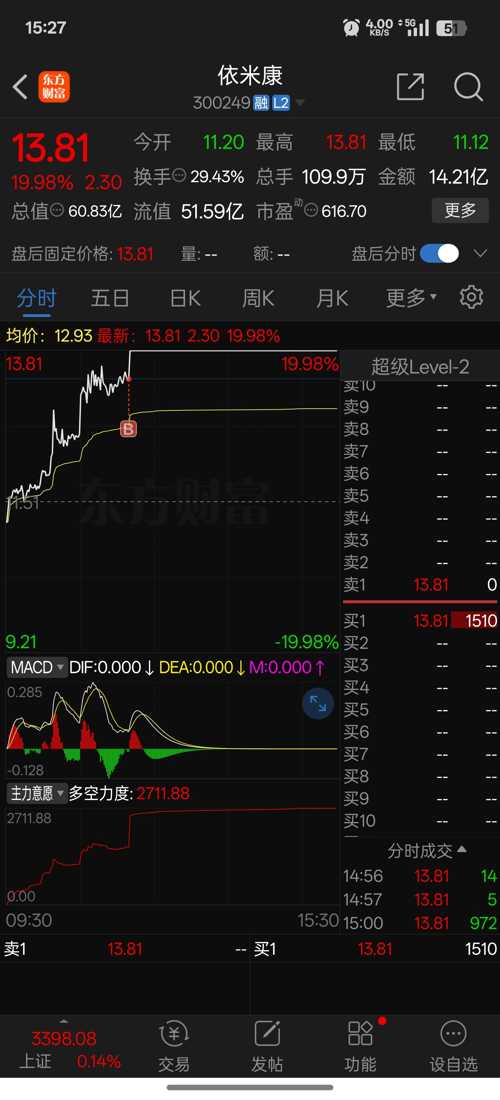Open the search magnifier icon
500x1100 pixels.
tap(468, 87)
